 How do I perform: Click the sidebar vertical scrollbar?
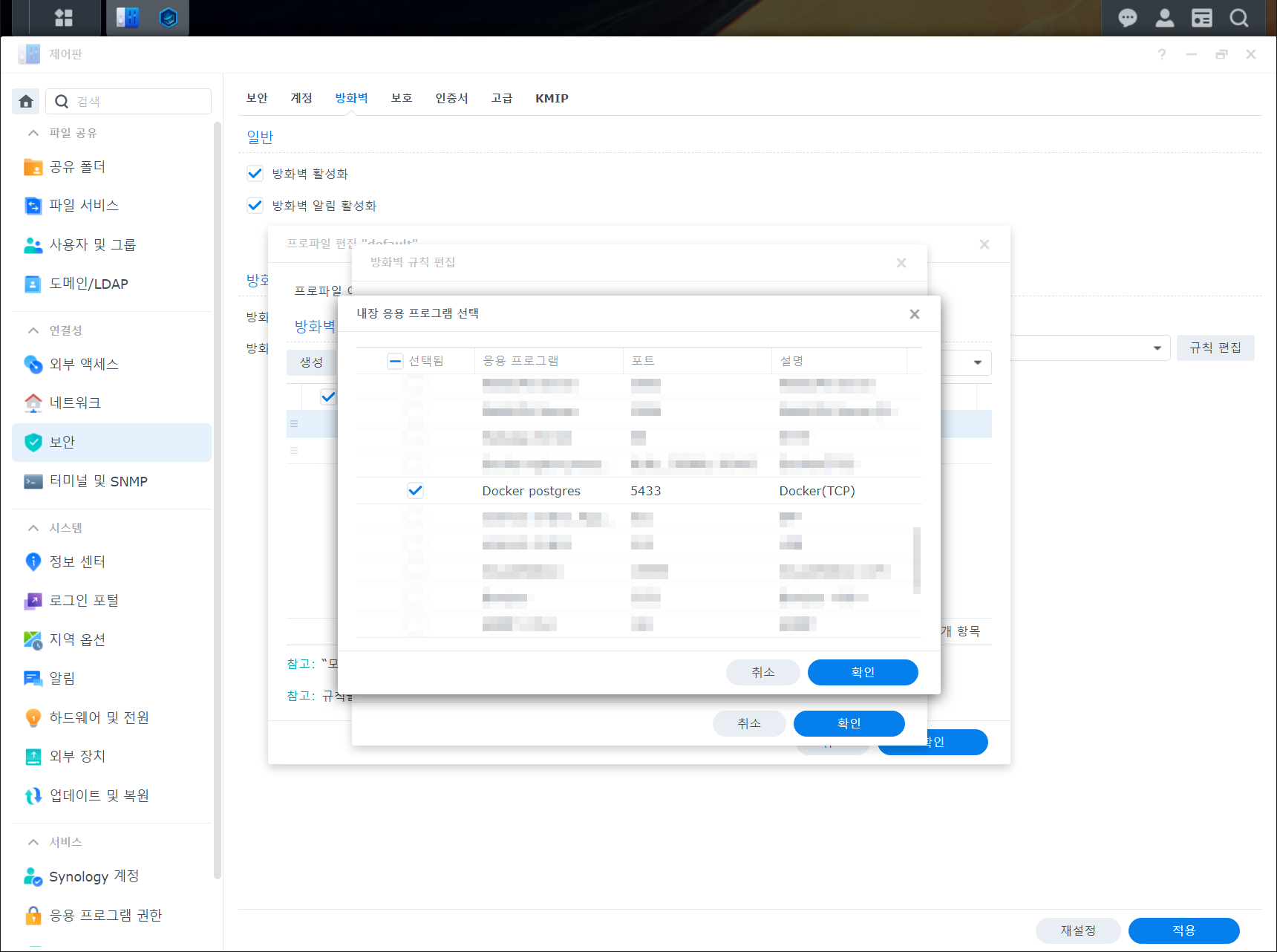217,500
